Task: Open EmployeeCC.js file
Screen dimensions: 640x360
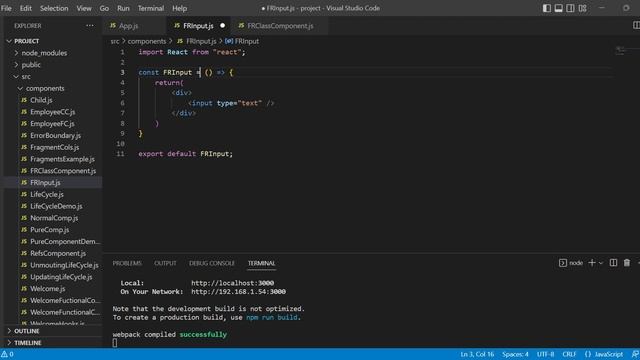Action: (x=53, y=112)
